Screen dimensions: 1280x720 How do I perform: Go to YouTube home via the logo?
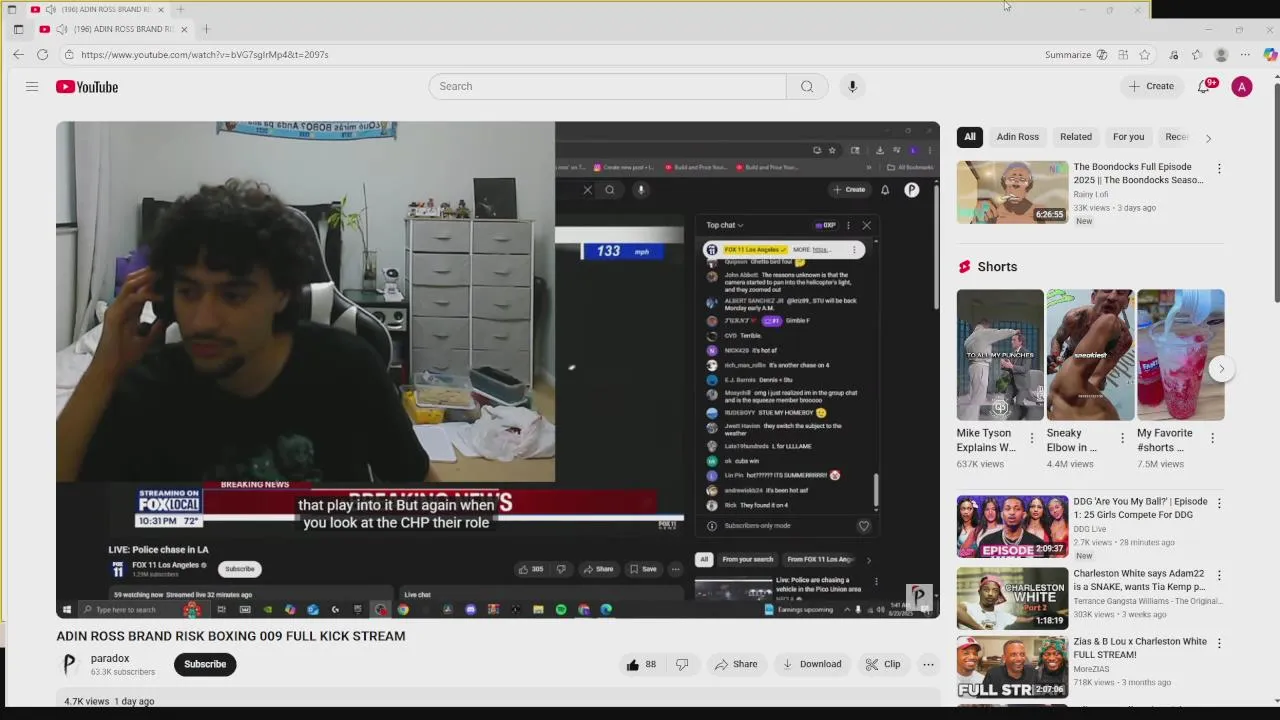87,87
